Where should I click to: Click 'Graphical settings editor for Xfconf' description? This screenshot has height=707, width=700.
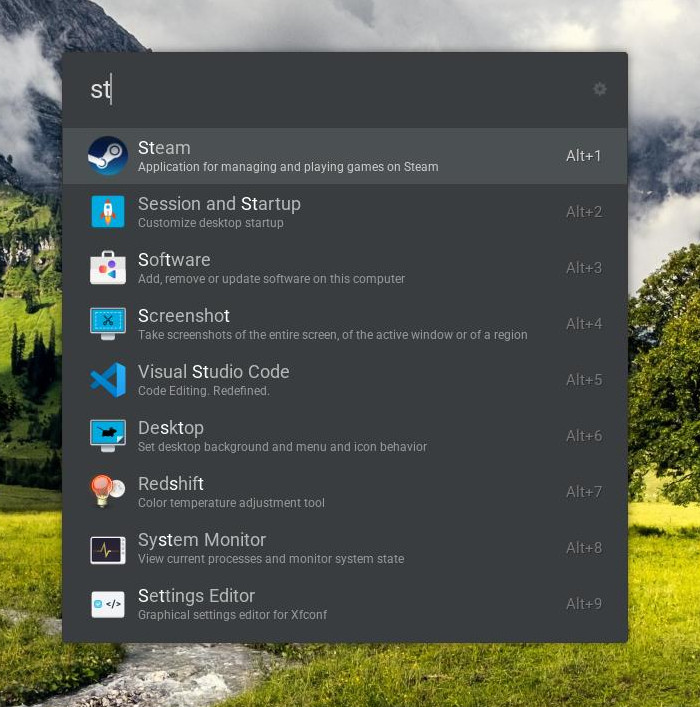tap(232, 615)
